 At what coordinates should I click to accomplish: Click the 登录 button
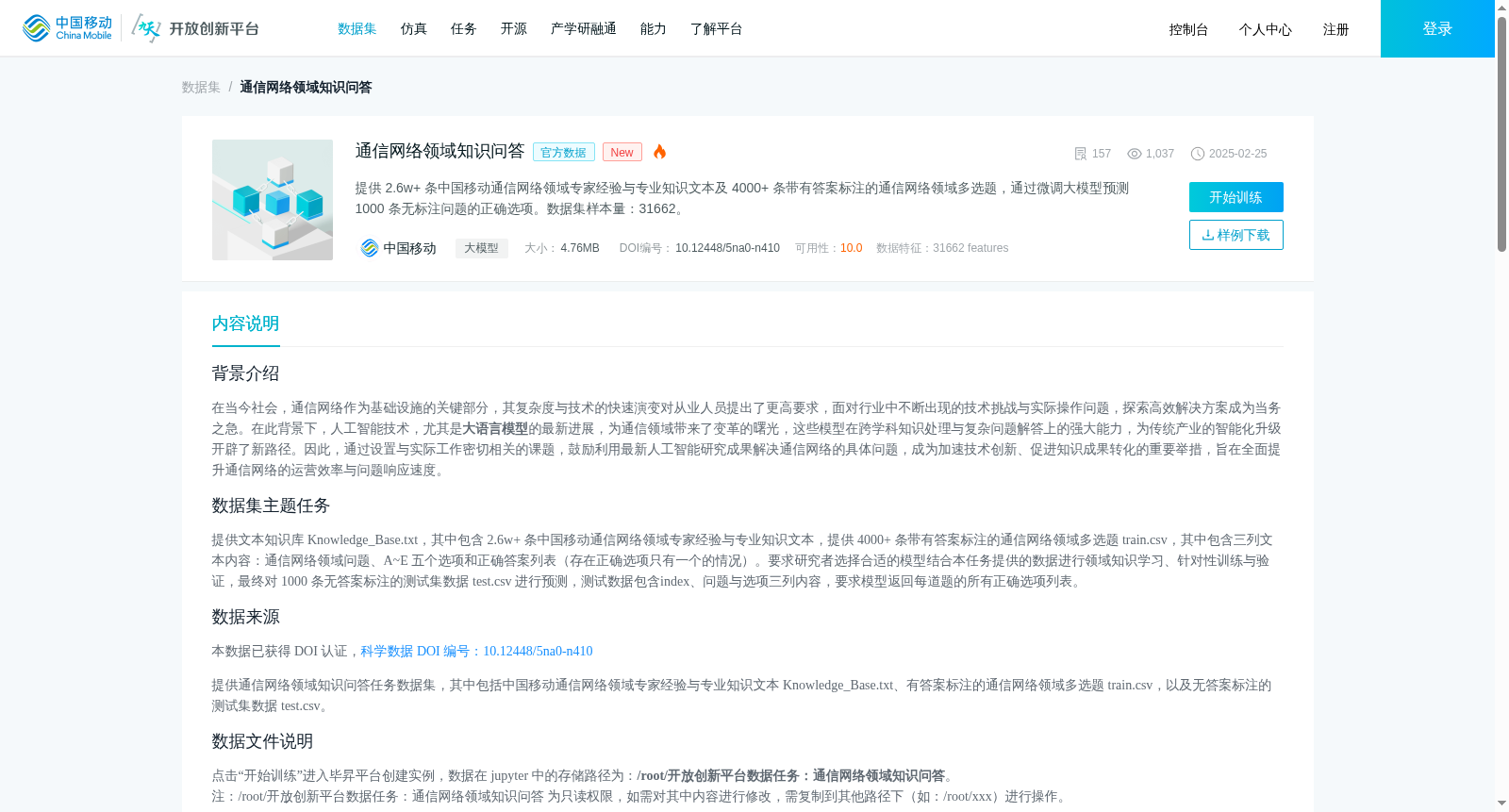pyautogui.click(x=1437, y=28)
